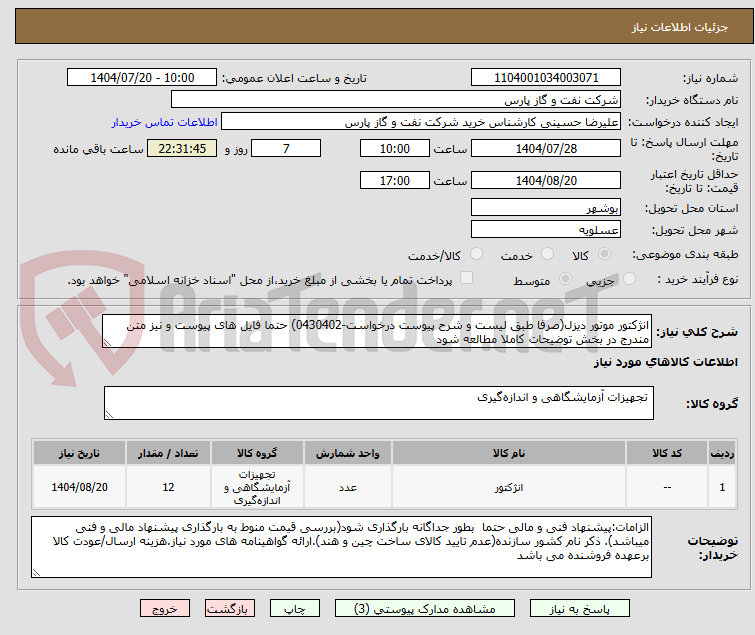The height and width of the screenshot is (635, 755).
Task: Click the پاسخ به نیاز button
Action: 580,609
